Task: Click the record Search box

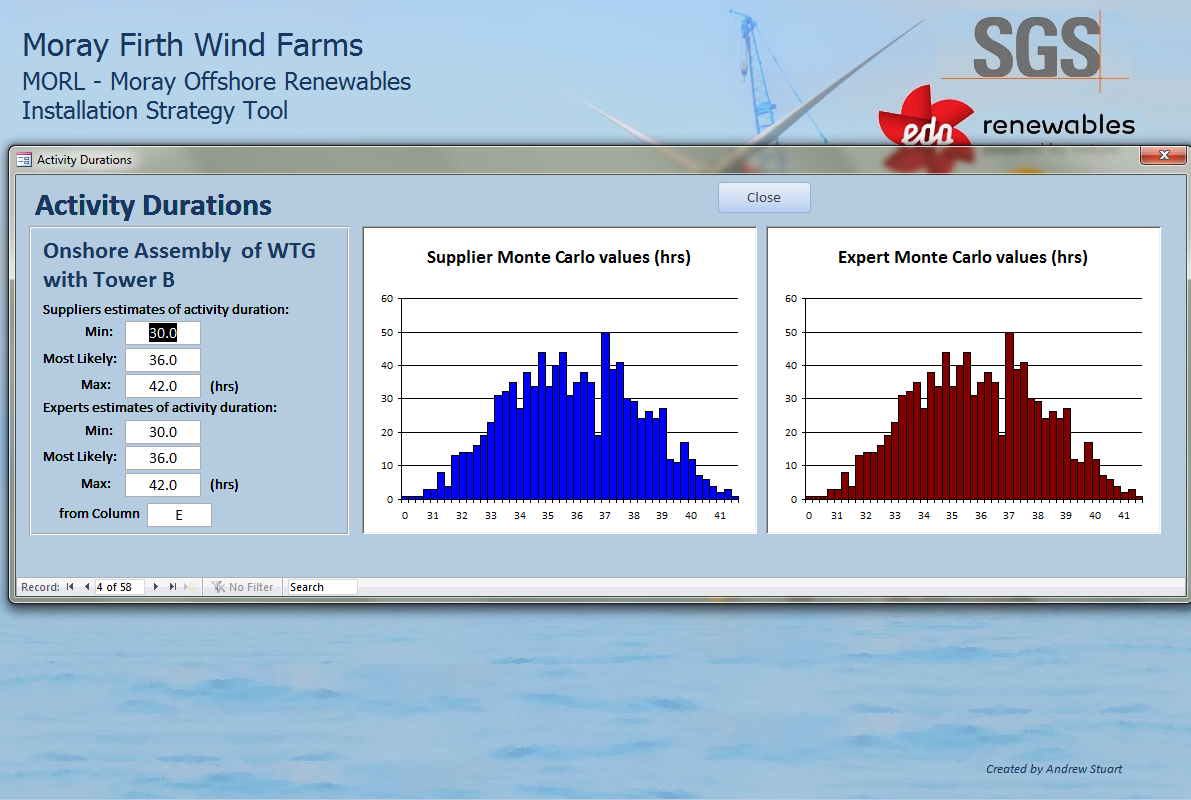Action: pos(322,587)
